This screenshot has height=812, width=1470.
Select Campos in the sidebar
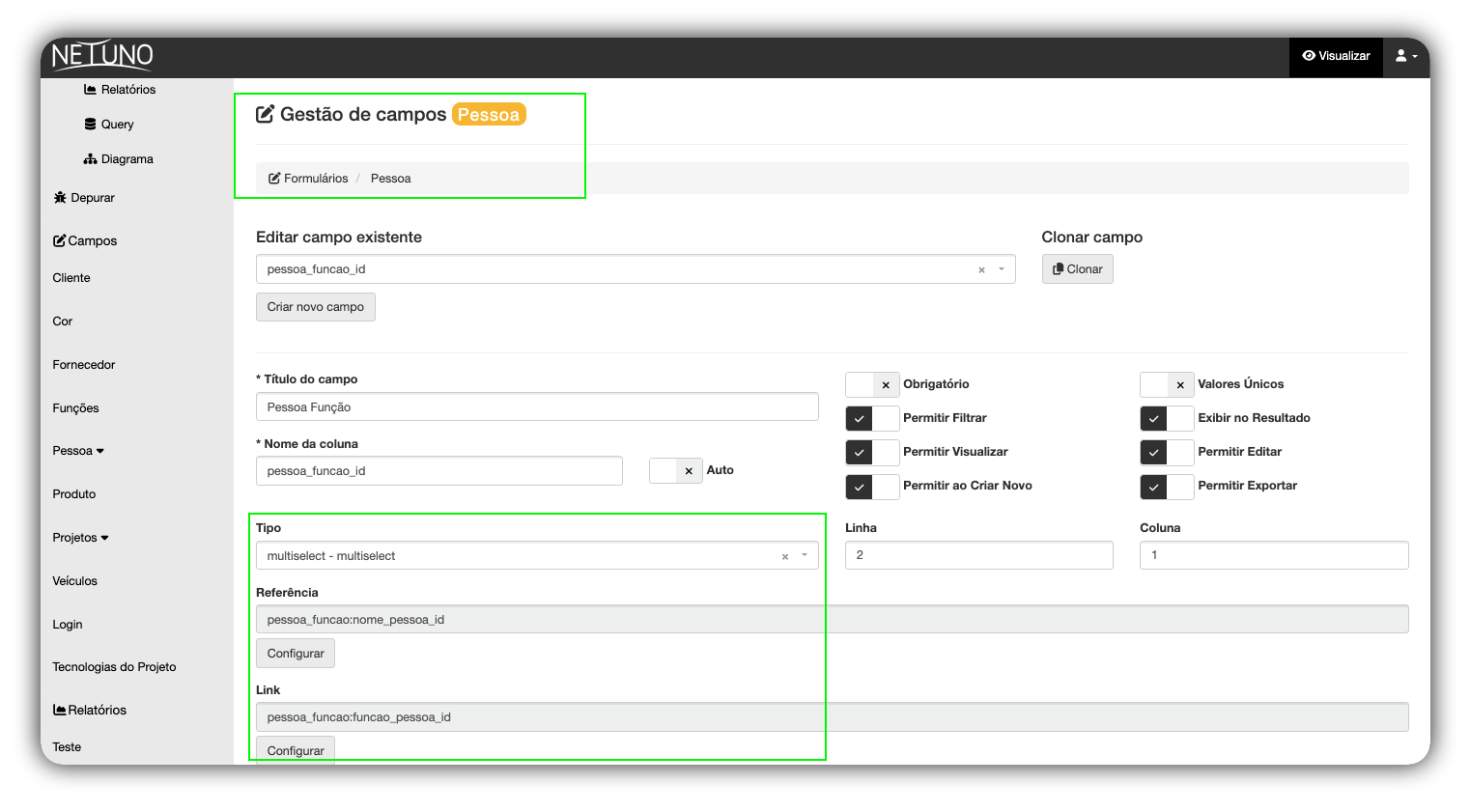pos(92,240)
